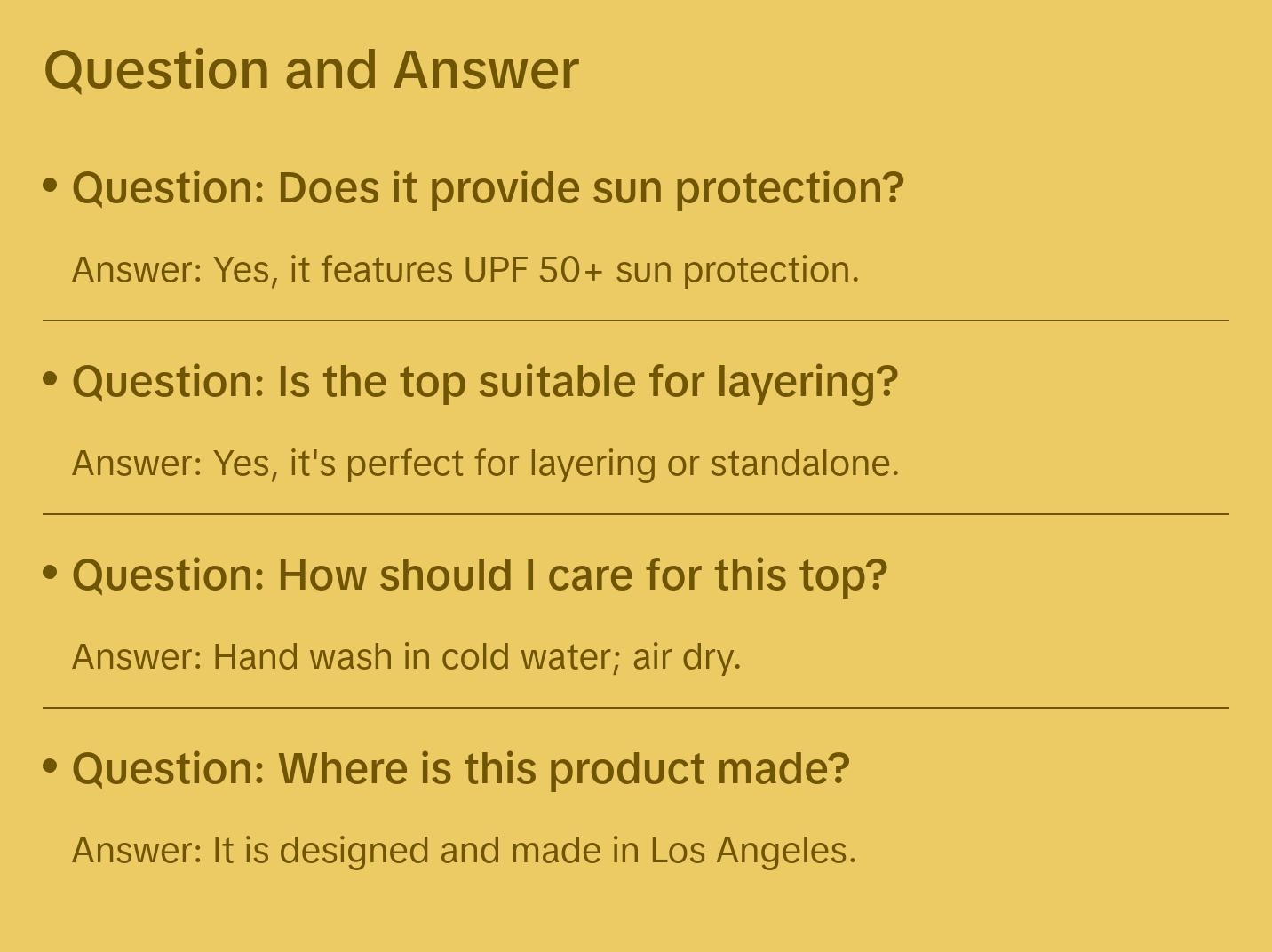Viewport: 1272px width, 952px height.
Task: Click the "UPF" text in the first answer
Action: pyautogui.click(x=496, y=270)
